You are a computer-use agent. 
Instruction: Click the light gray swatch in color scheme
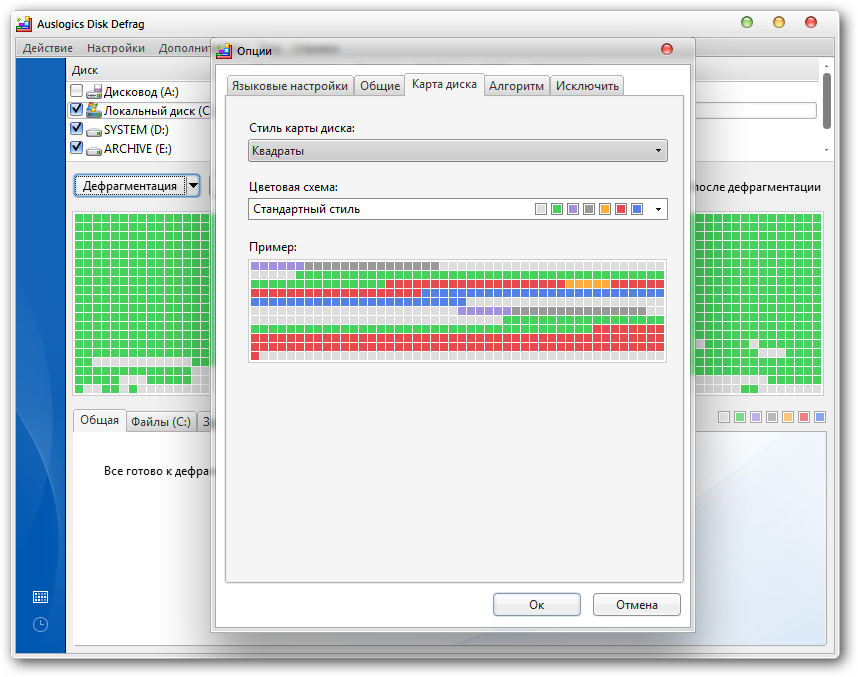pyautogui.click(x=541, y=209)
